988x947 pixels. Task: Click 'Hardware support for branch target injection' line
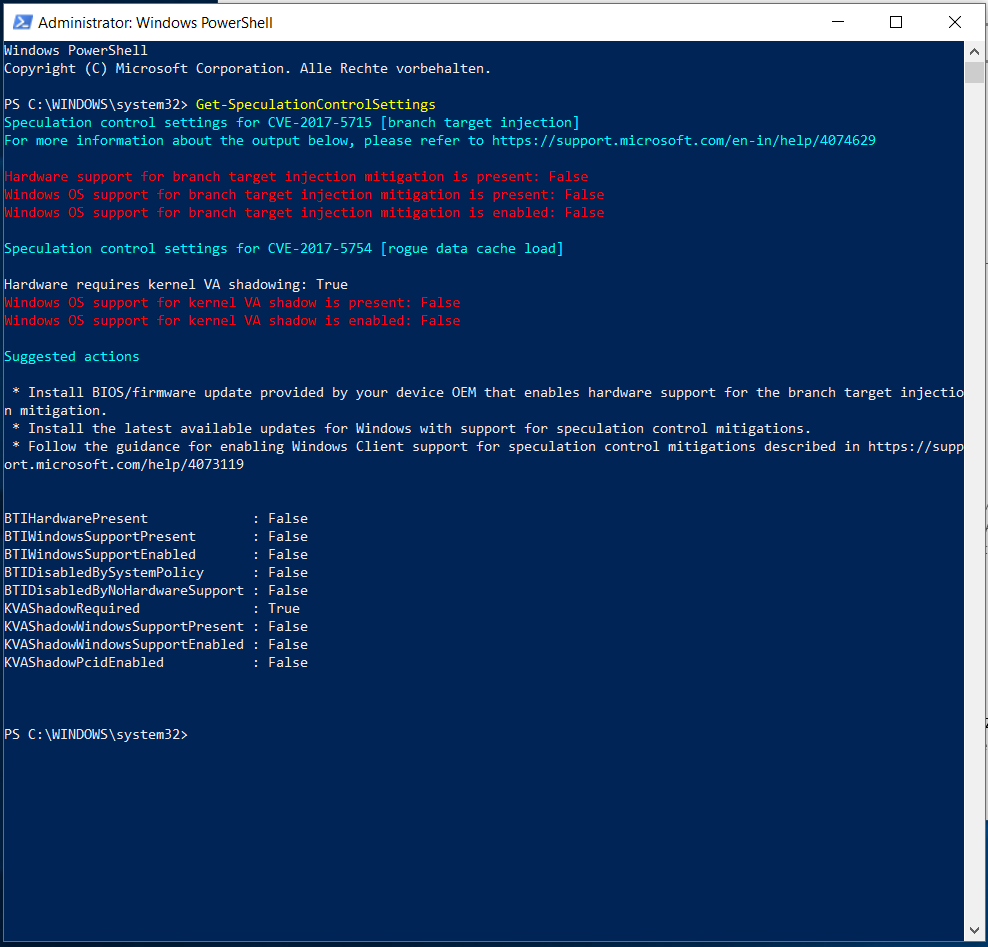pos(296,176)
